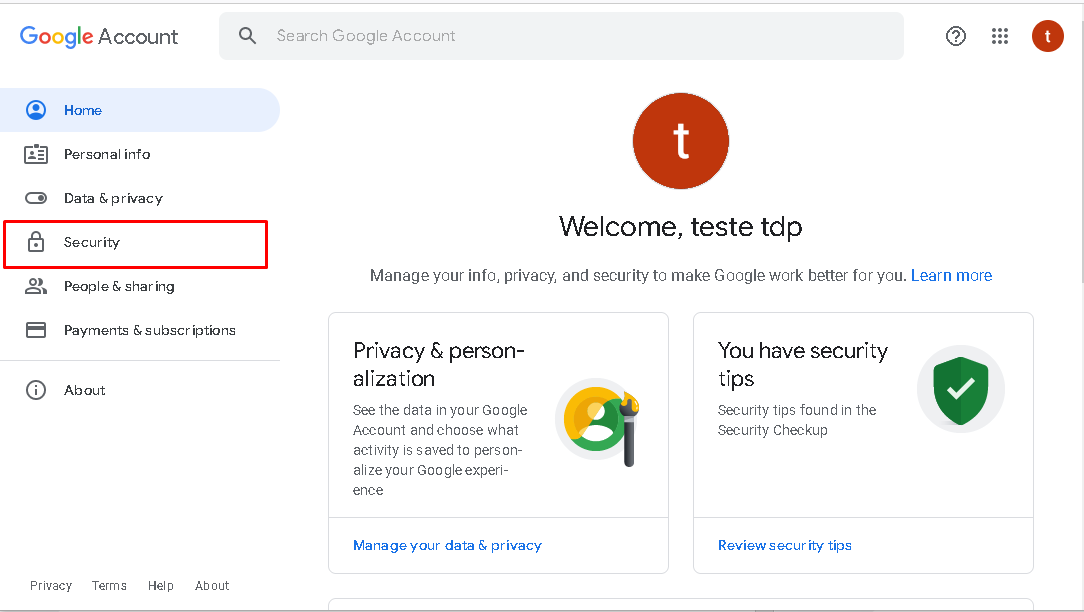Viewport: 1084px width, 612px height.
Task: Click the Personal info ID card icon
Action: [x=36, y=154]
